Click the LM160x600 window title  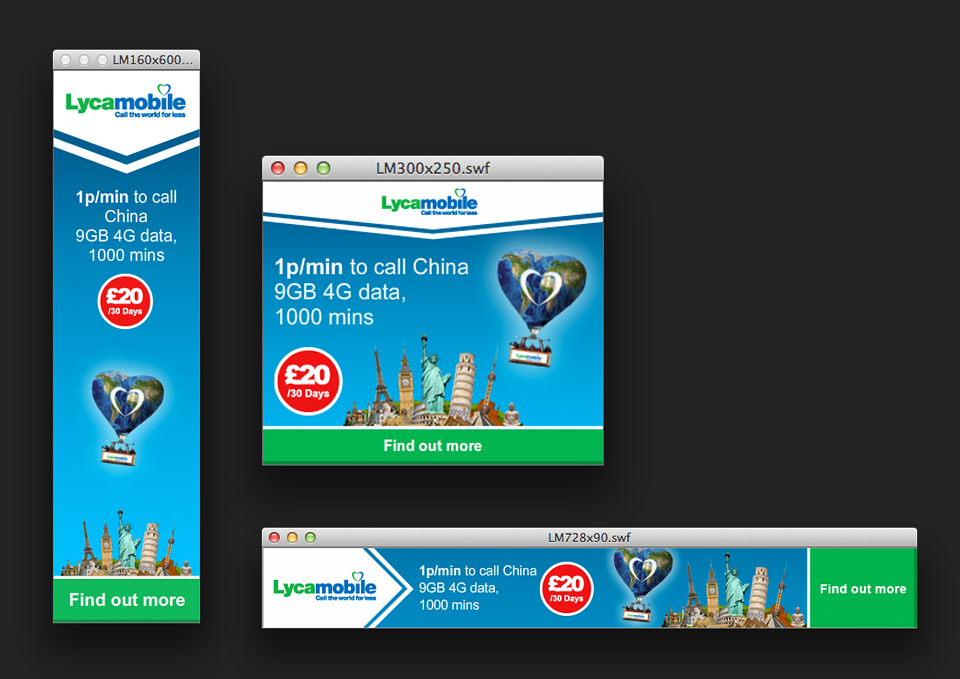pyautogui.click(x=152, y=60)
